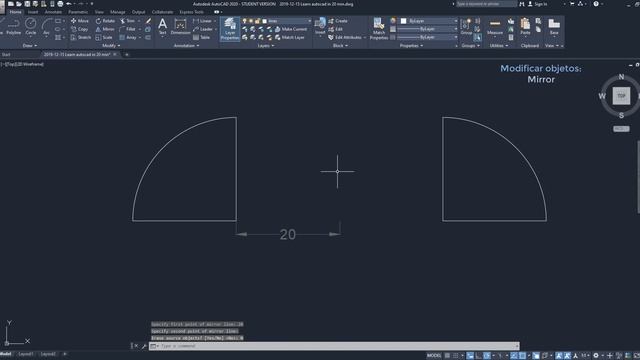Screen dimensions: 640x360
Task: Open Layer Properties manager
Action: 230,29
